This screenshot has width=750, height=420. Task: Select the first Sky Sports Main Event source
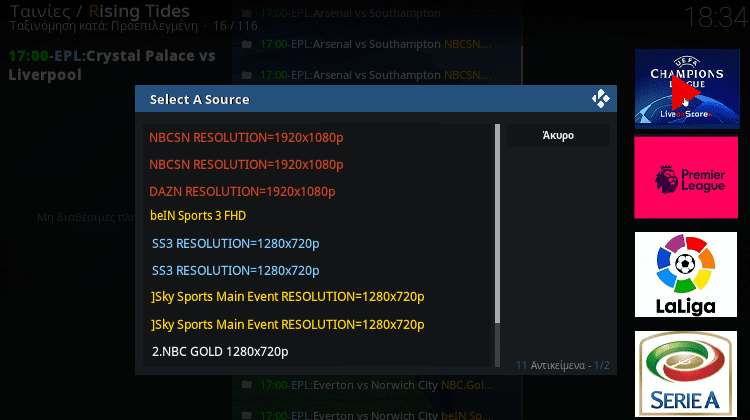coord(287,297)
